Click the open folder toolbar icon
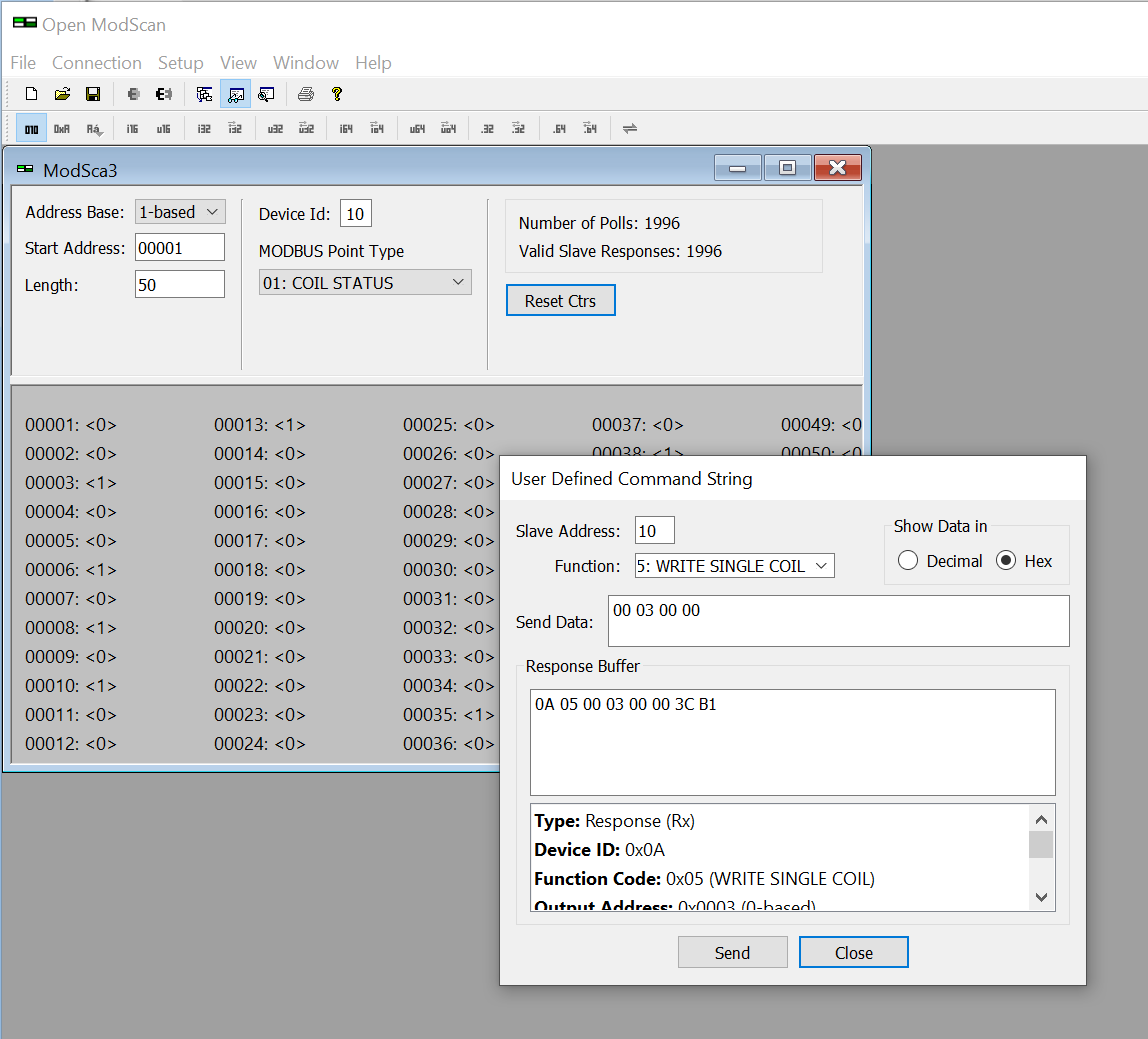The image size is (1148, 1039). [62, 94]
